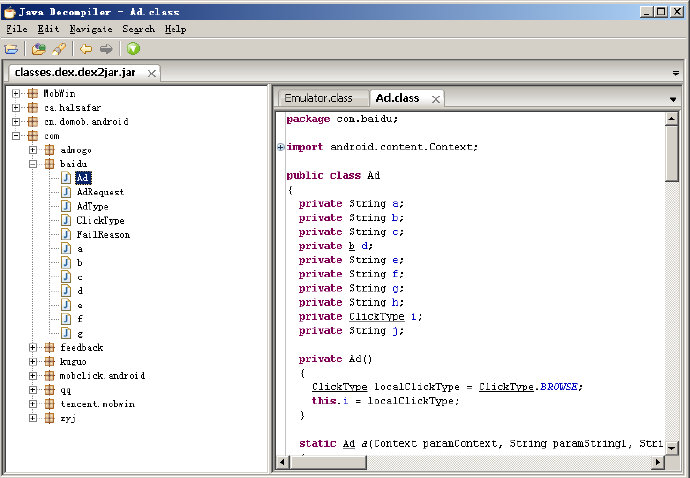Click the feedback package icon

pos(50,347)
